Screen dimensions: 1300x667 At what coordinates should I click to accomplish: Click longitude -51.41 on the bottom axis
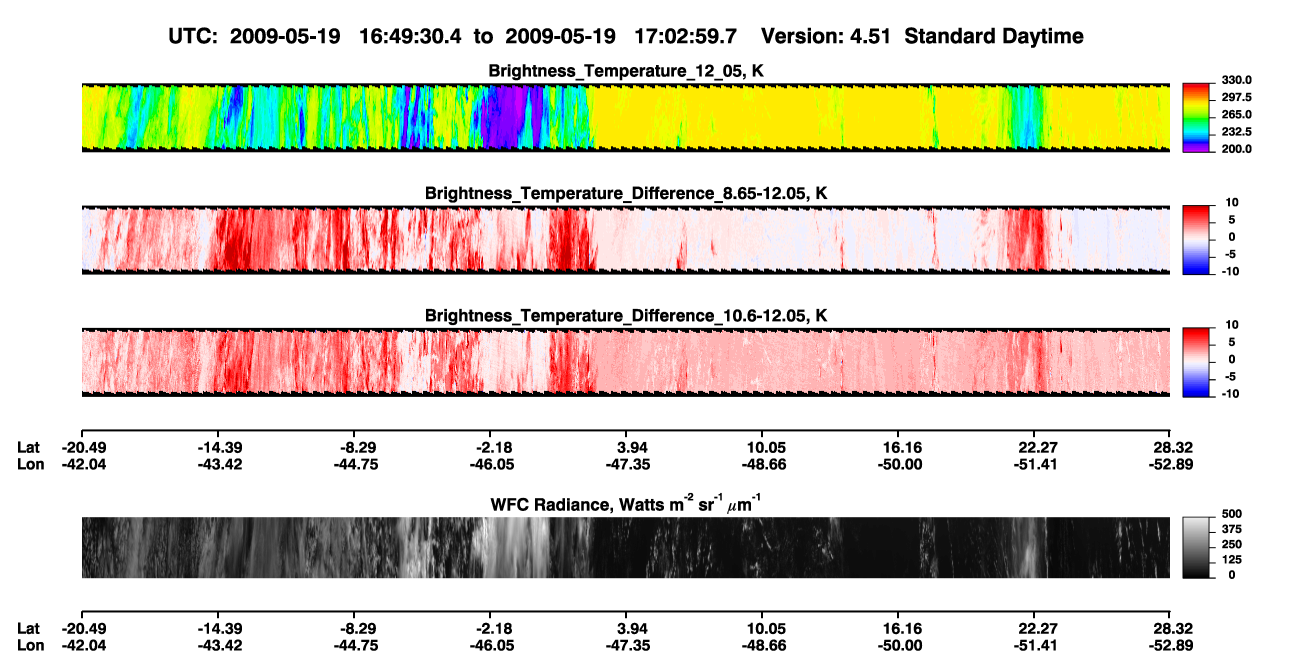coord(1036,644)
